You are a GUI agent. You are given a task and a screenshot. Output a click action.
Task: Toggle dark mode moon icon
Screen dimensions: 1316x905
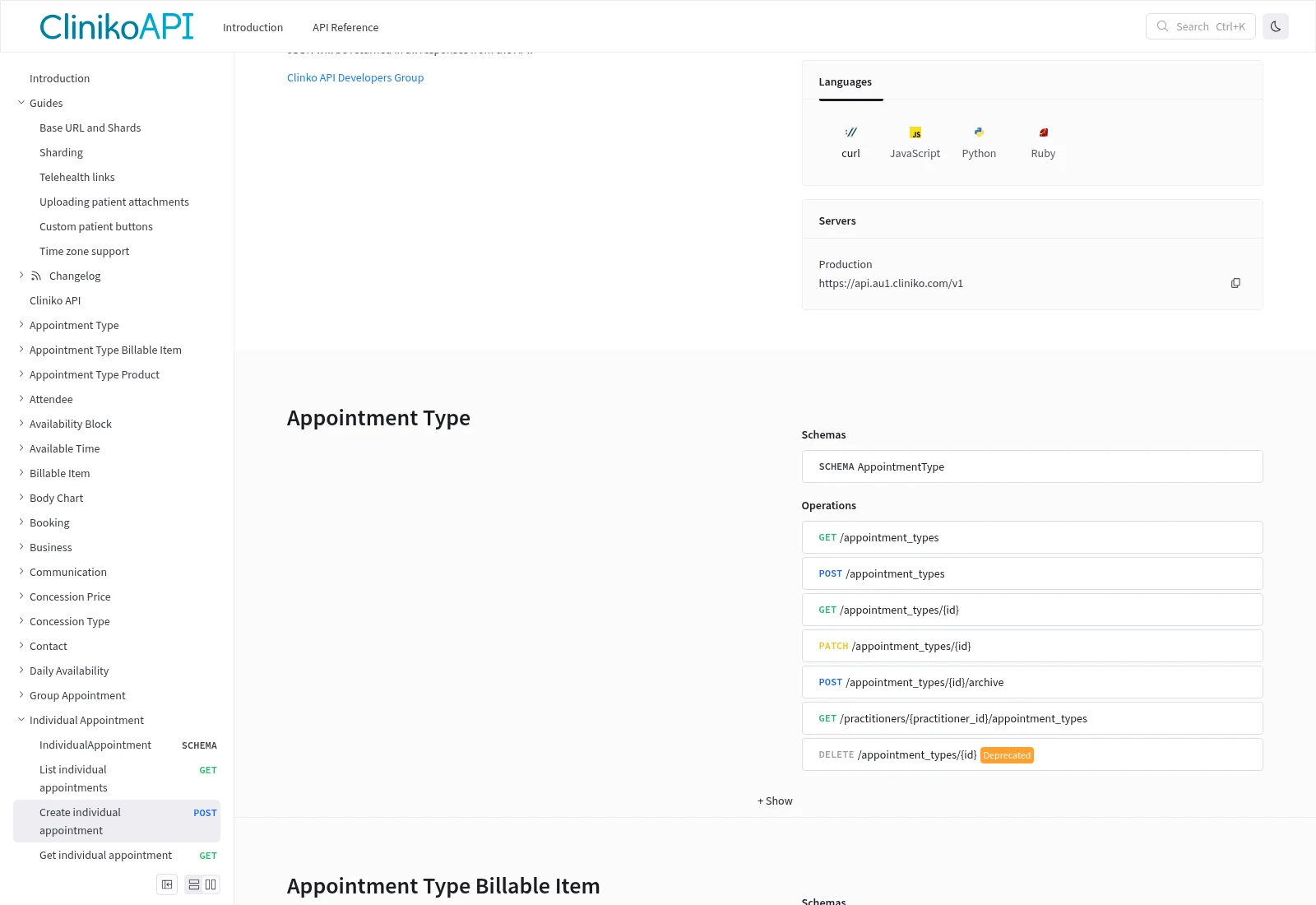tap(1276, 26)
